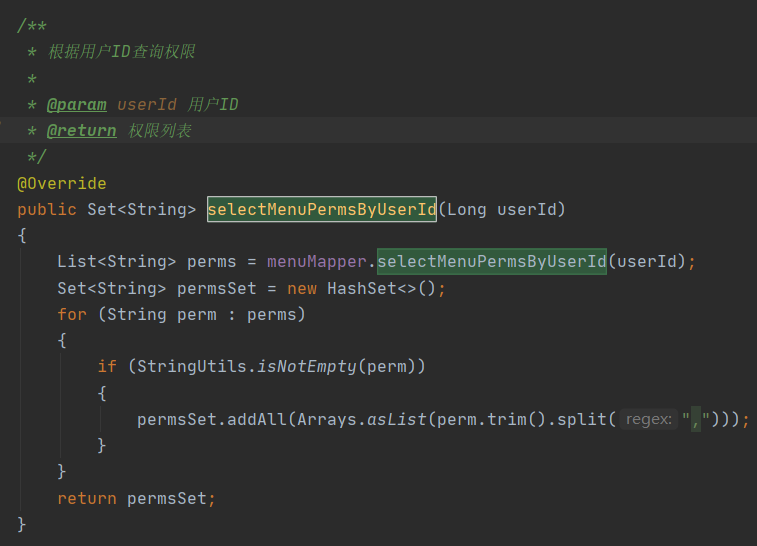Click the if keyword
The width and height of the screenshot is (757, 546).
tap(107, 367)
